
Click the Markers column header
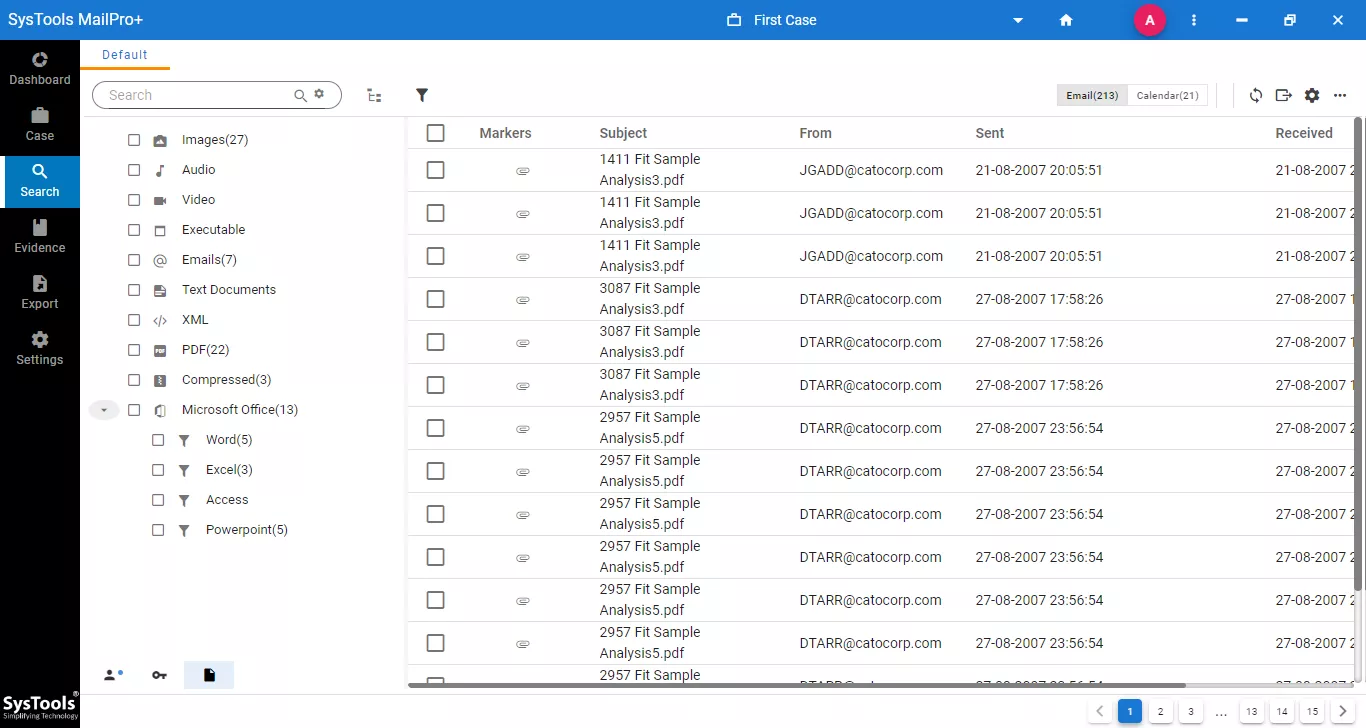[506, 133]
